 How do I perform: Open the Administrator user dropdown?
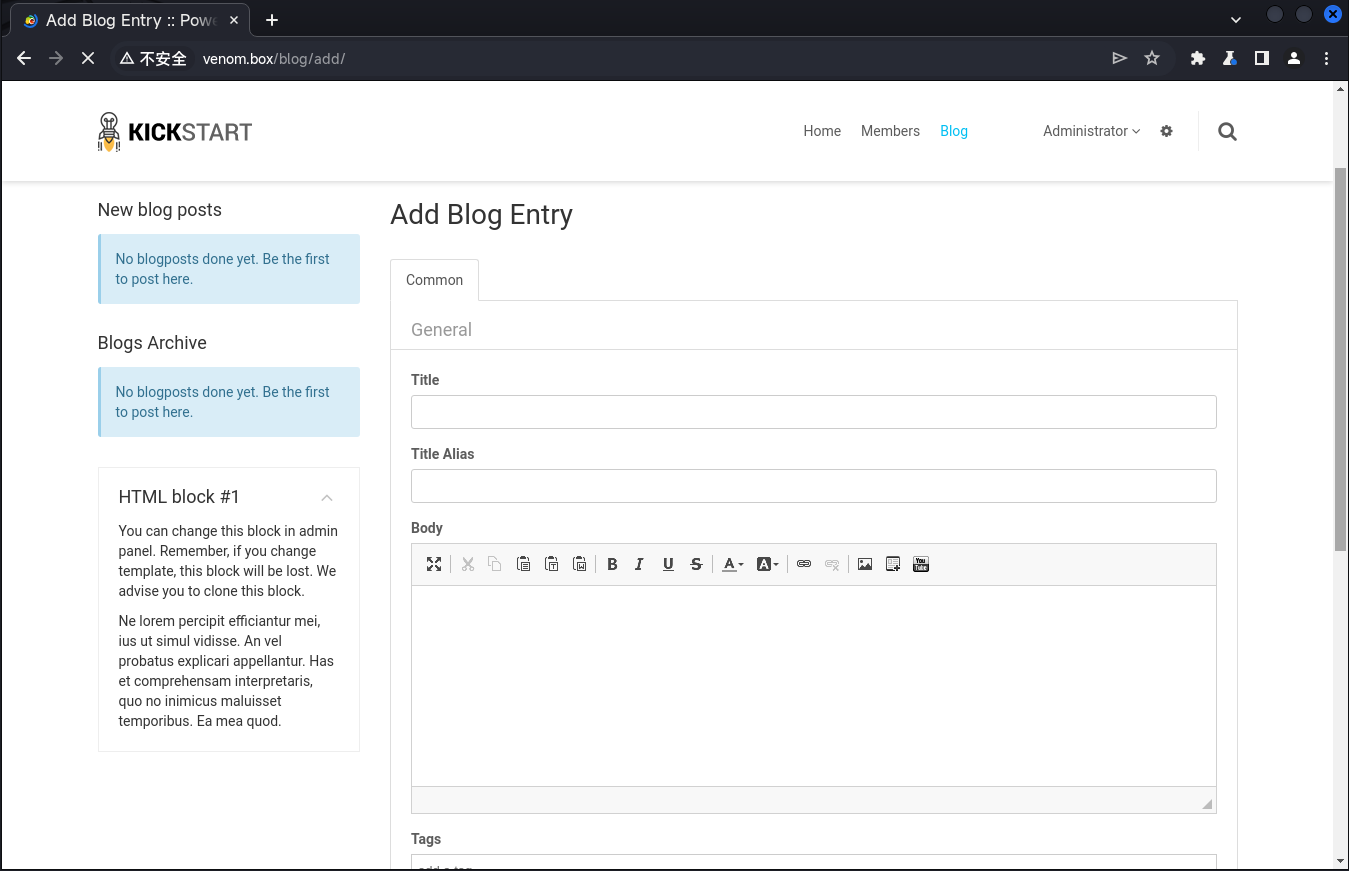coord(1091,131)
